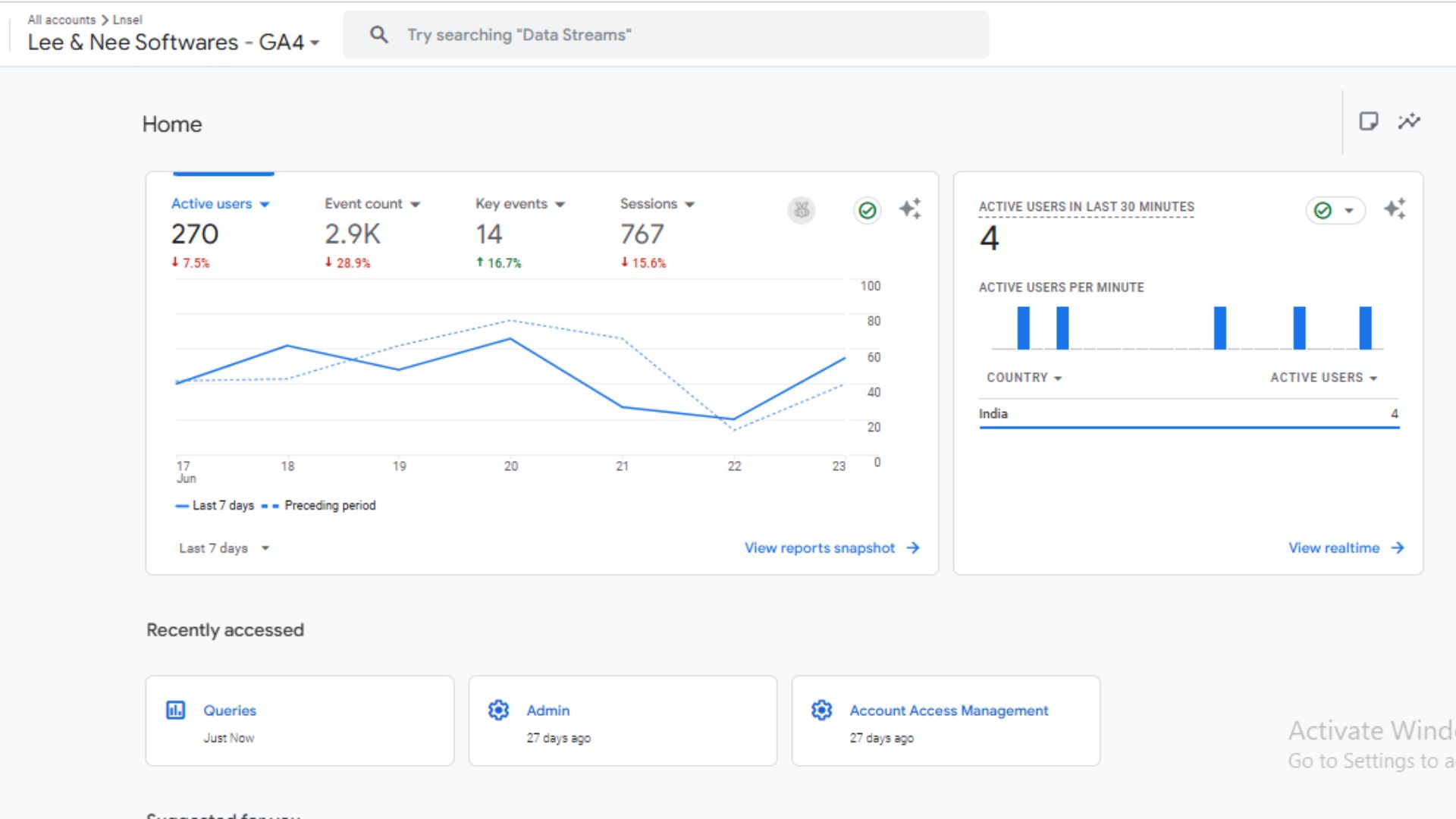Expand the Key events metric dropdown
This screenshot has height=819, width=1456.
tap(560, 204)
